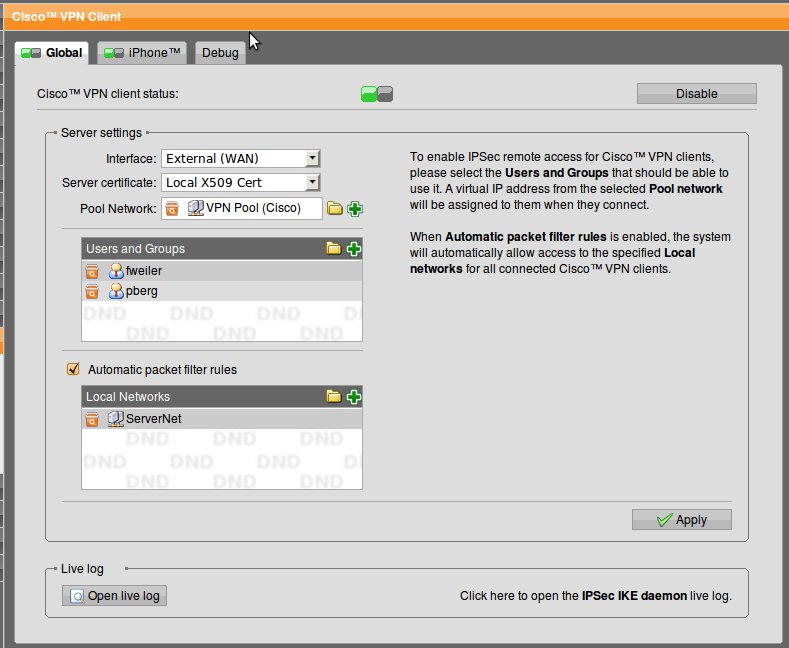Open folder icon in Local Networks header
This screenshot has height=648, width=789.
tap(334, 396)
